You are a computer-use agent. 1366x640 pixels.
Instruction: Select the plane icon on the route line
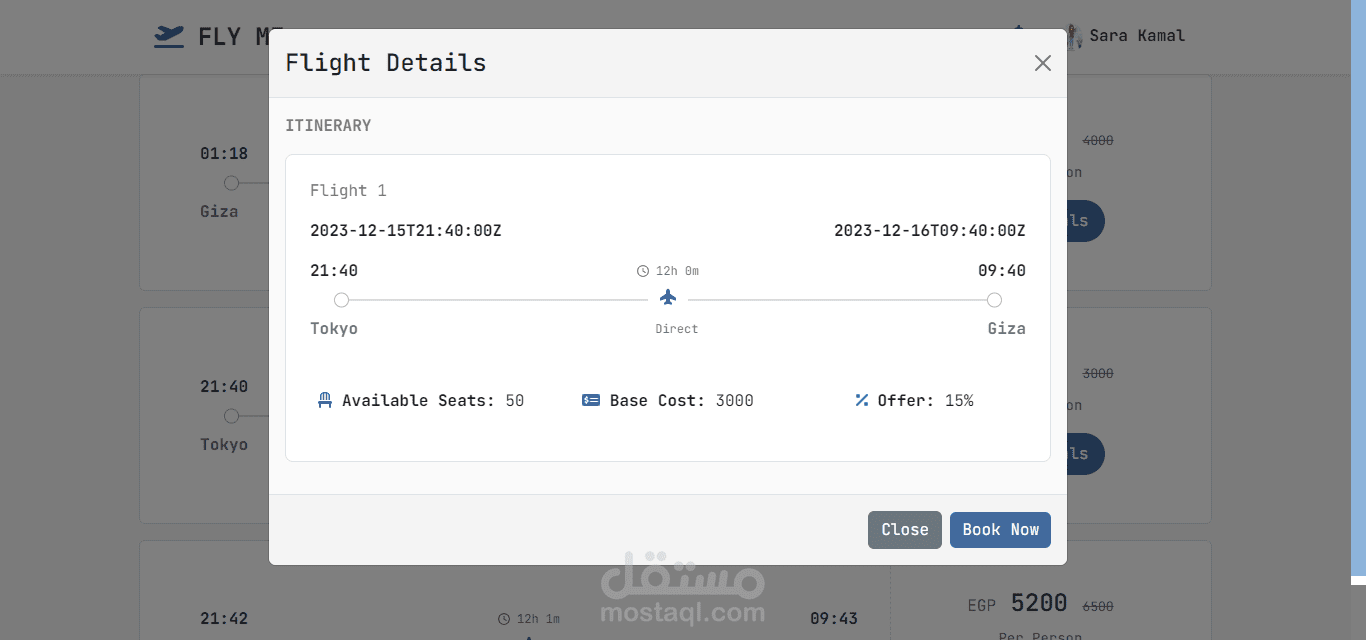pyautogui.click(x=668, y=297)
